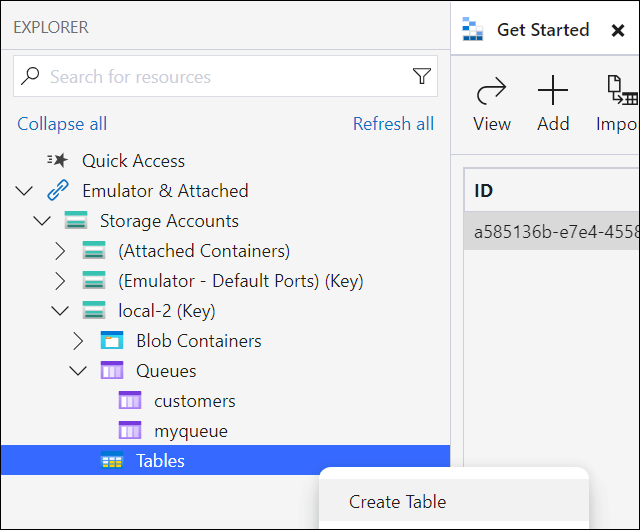Click the Quick Access star icon
The width and height of the screenshot is (640, 530).
(57, 161)
